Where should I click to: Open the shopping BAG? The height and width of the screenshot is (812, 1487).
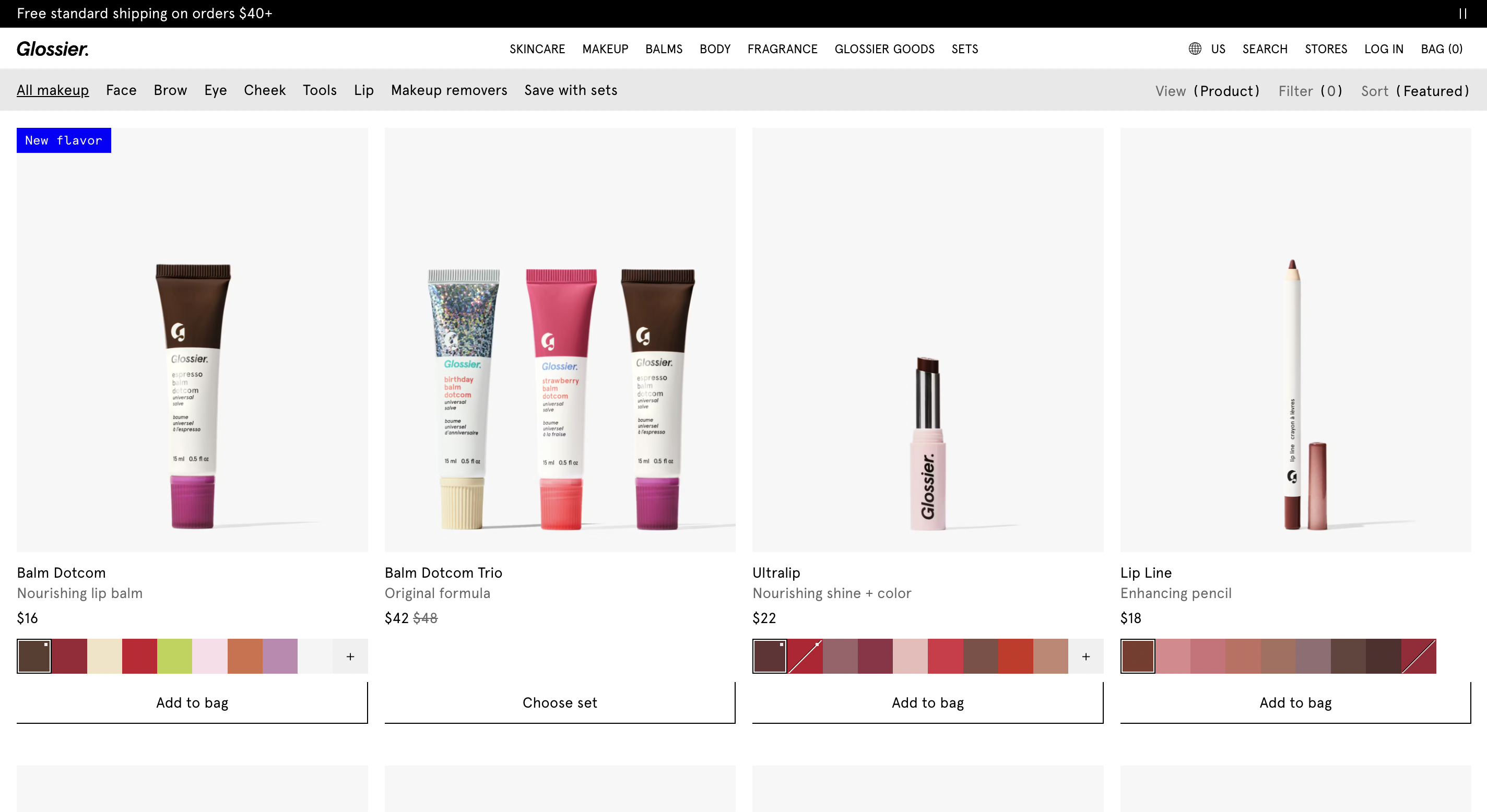pos(1441,49)
